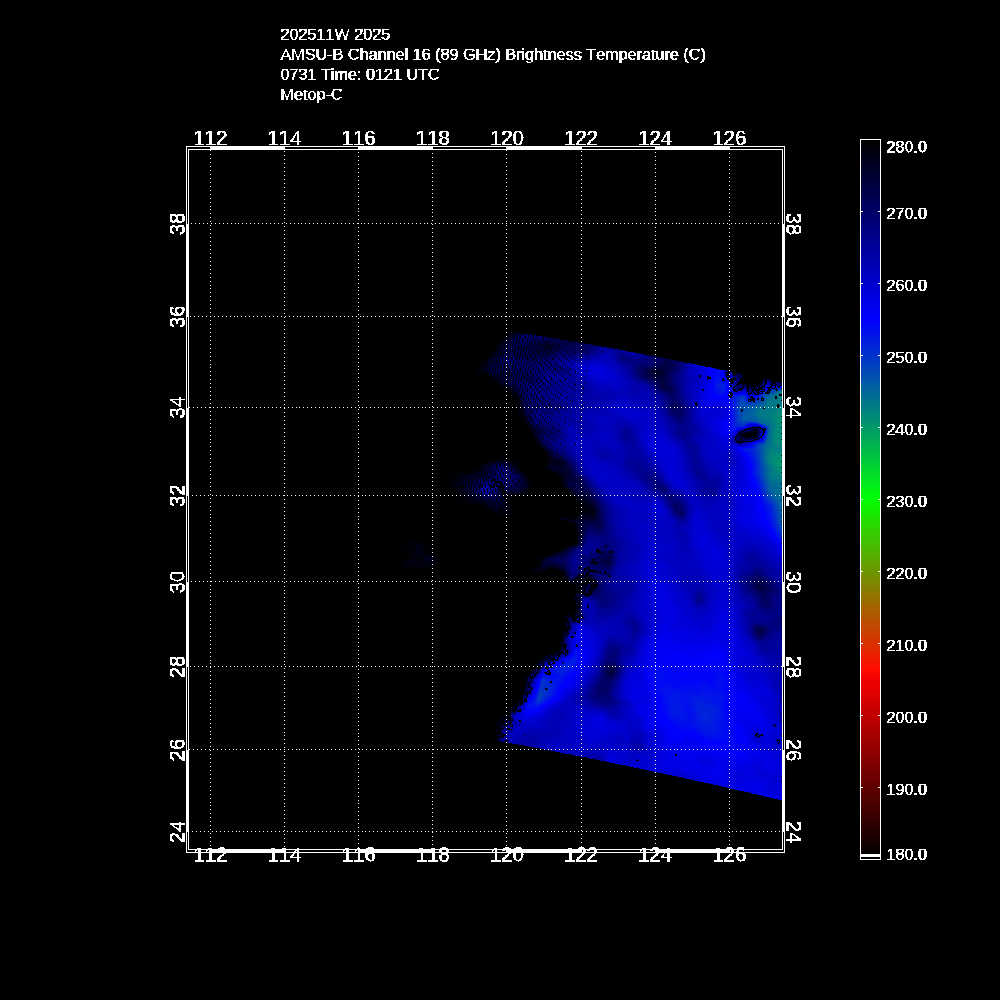
Task: Click the color scale value "250.0"
Action: (906, 358)
